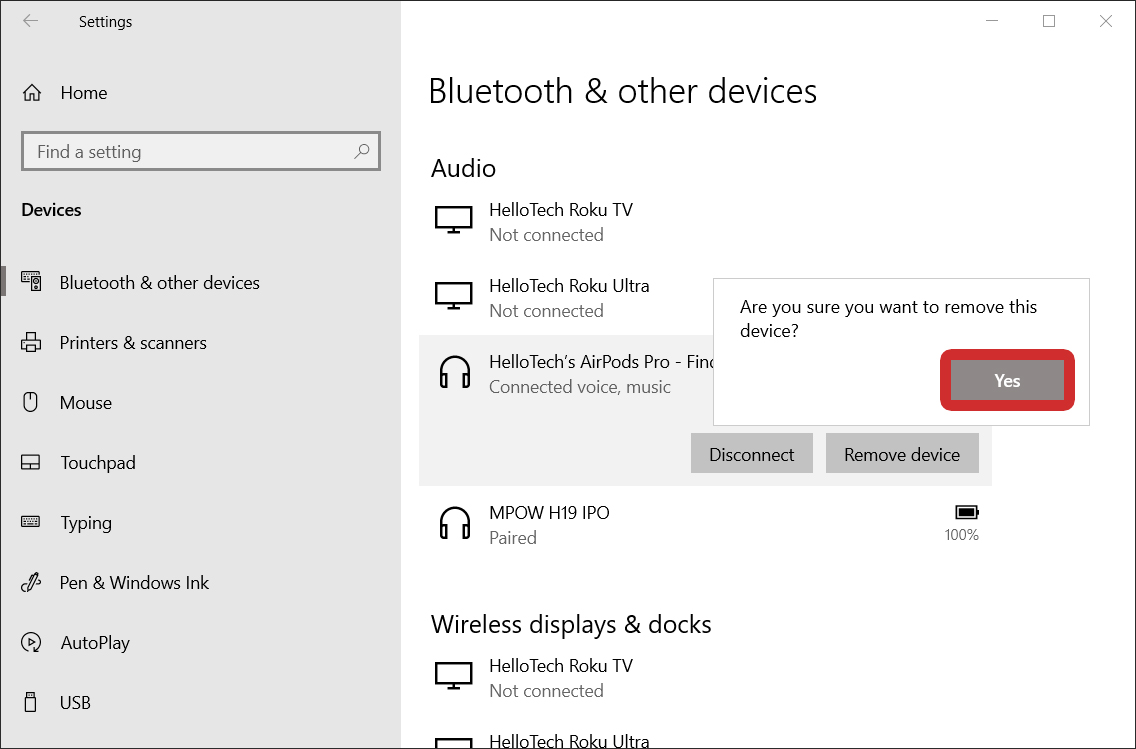1136x749 pixels.
Task: Click the Pen & Windows Ink icon
Action: tap(31, 582)
